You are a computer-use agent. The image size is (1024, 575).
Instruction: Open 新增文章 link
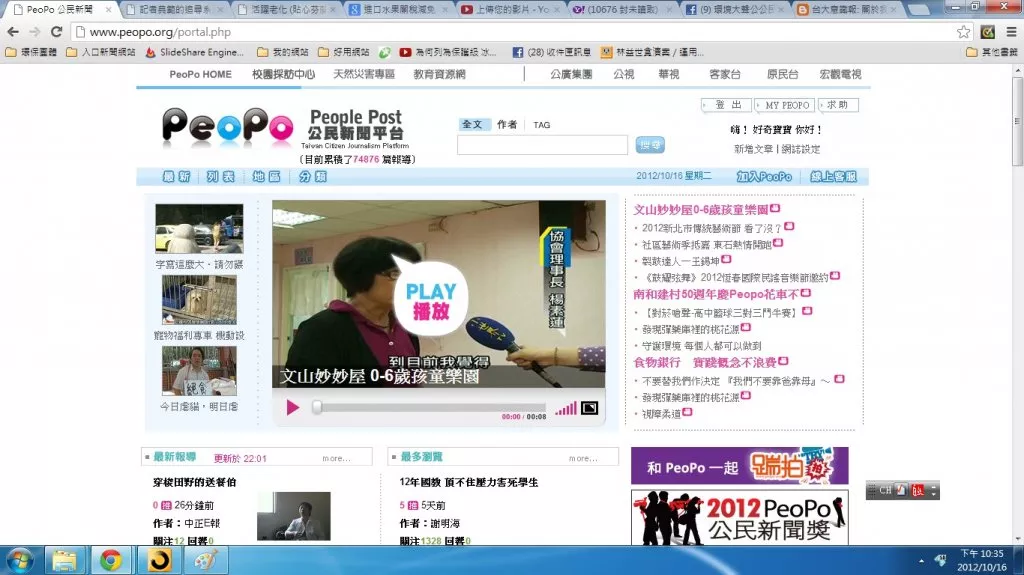tap(753, 149)
